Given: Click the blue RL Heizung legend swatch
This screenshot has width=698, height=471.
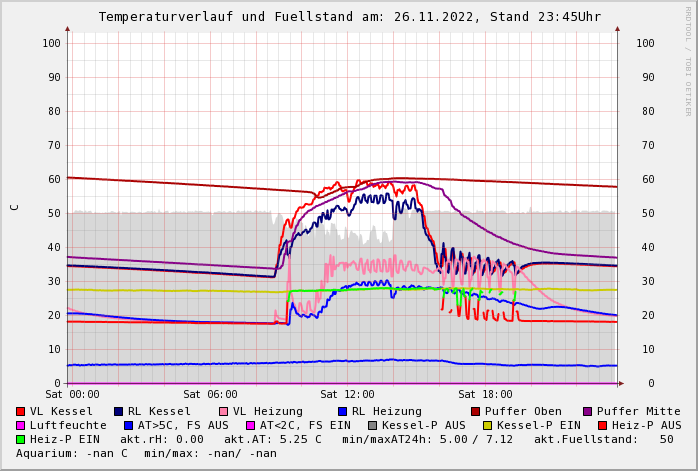Looking at the screenshot, I should tap(342, 412).
